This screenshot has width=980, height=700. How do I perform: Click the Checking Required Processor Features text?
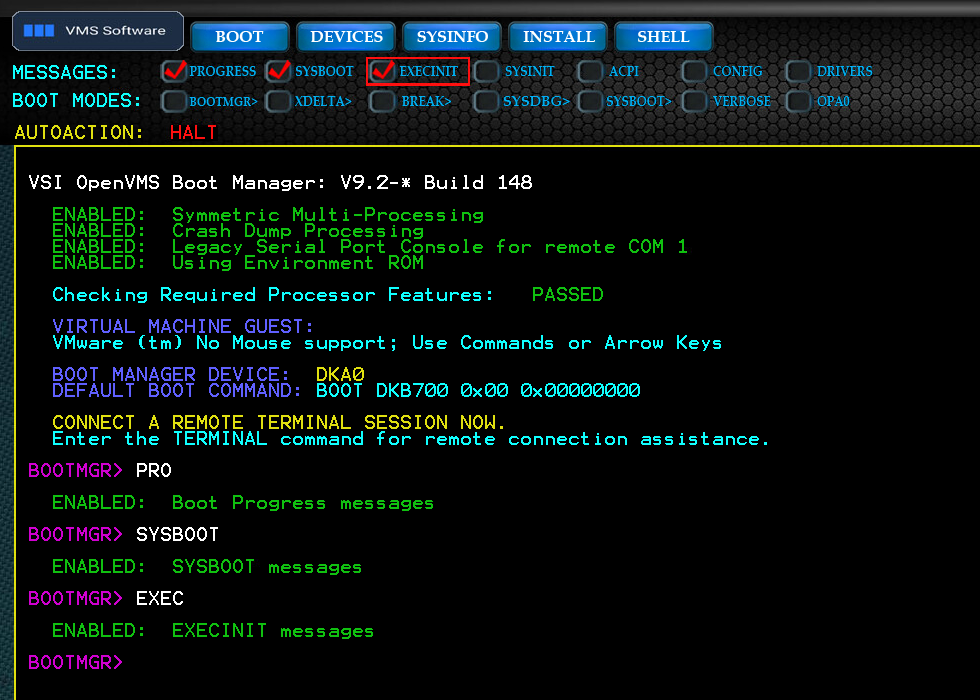pos(273,294)
